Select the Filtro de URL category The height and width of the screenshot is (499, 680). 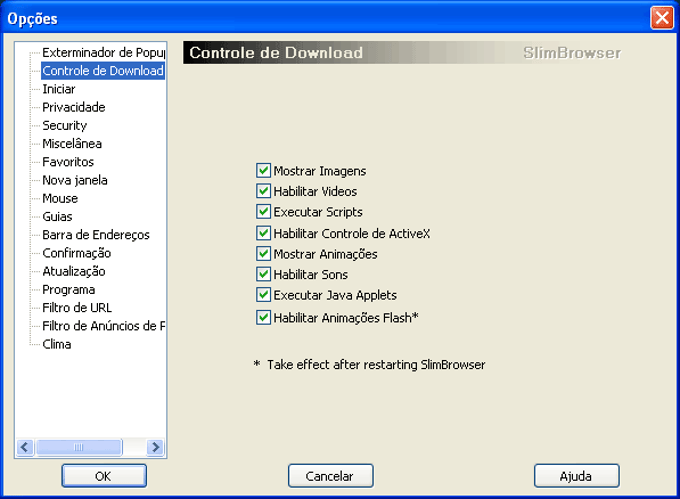point(77,308)
